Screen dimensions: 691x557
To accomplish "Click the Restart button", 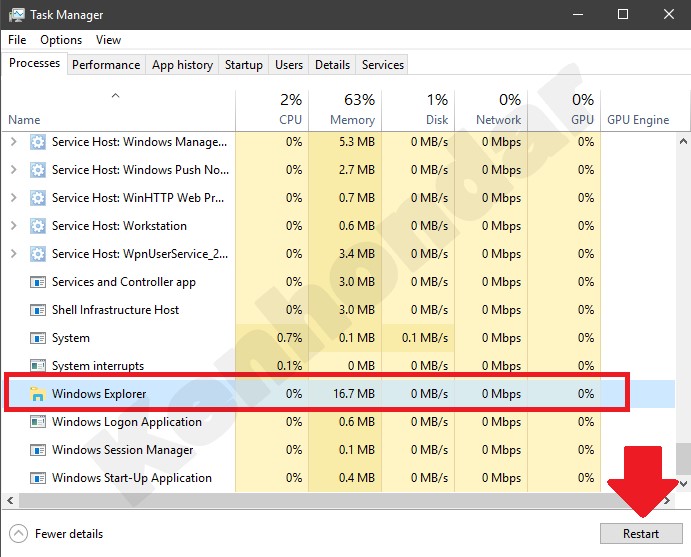I will 641,534.
